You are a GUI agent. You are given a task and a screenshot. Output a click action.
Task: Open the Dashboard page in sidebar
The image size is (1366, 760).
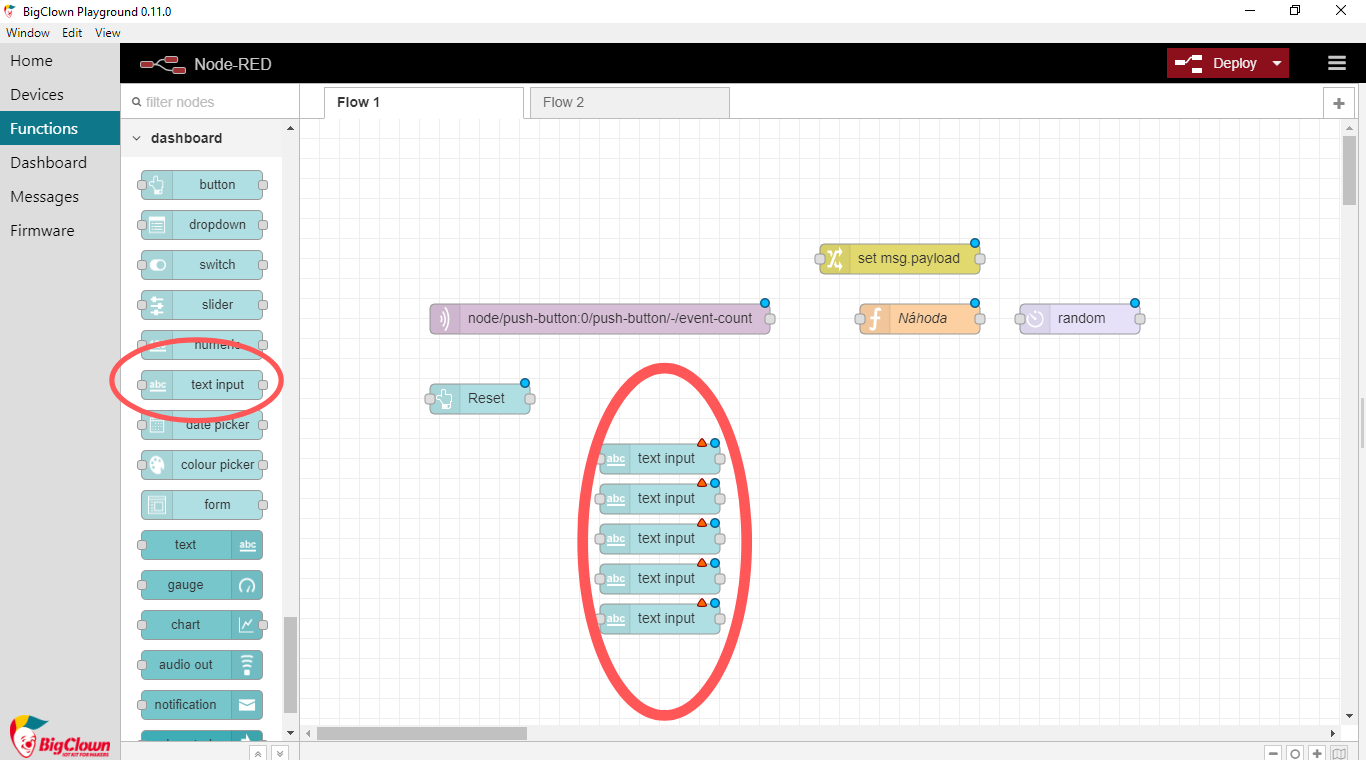click(x=60, y=163)
